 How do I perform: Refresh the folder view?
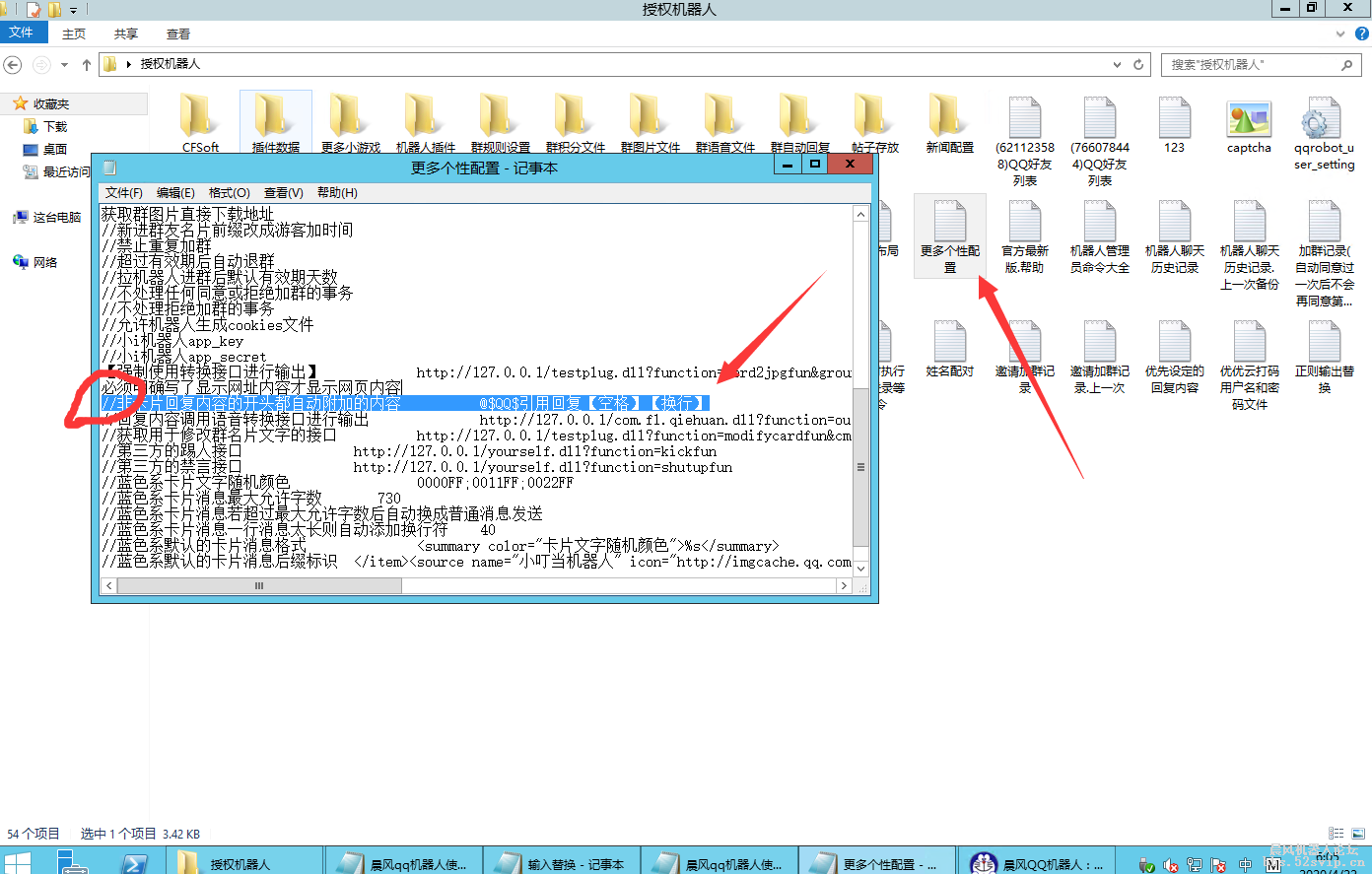click(1139, 64)
